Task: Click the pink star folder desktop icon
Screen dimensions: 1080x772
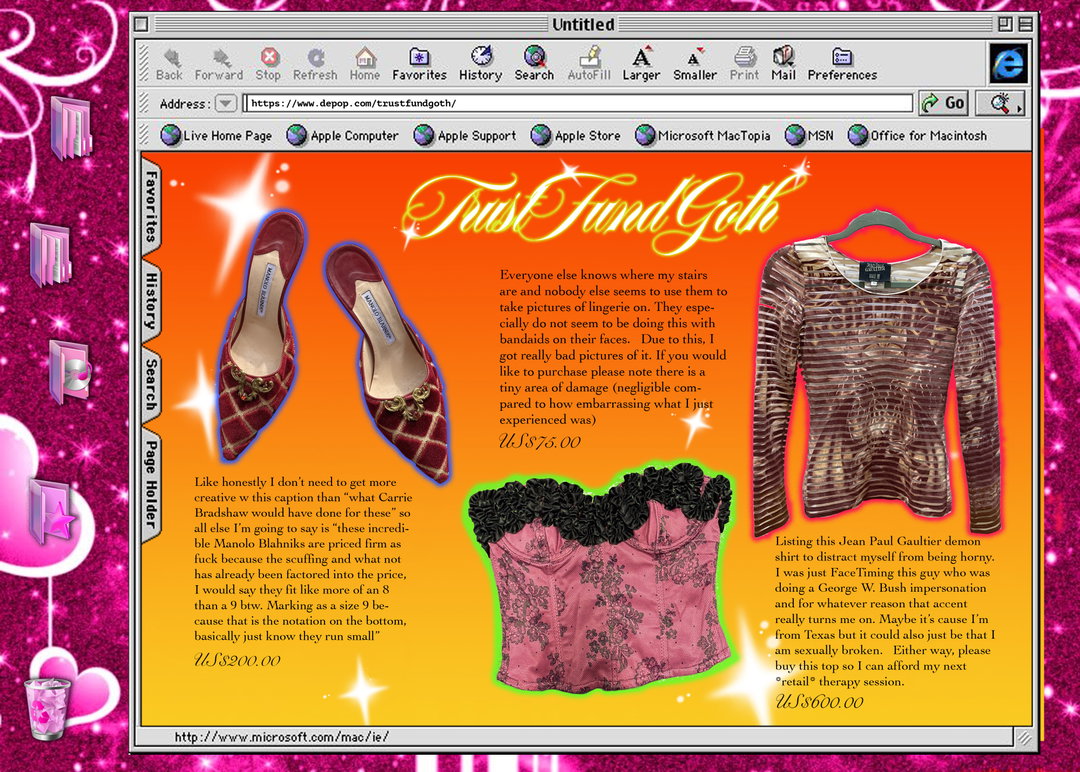Action: pos(52,510)
